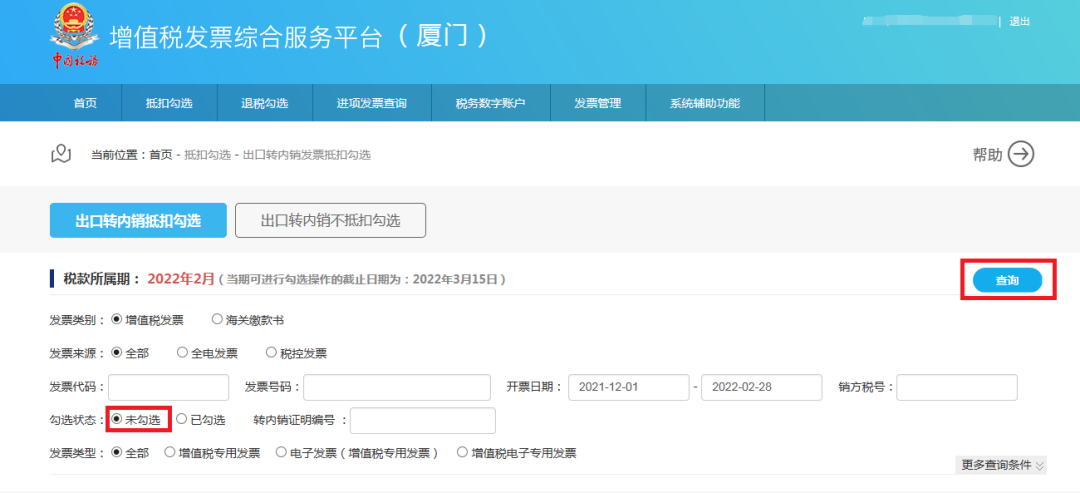Screen dimensions: 1080x493
Task: Expand 更多查询条件 options
Action: click(1002, 465)
